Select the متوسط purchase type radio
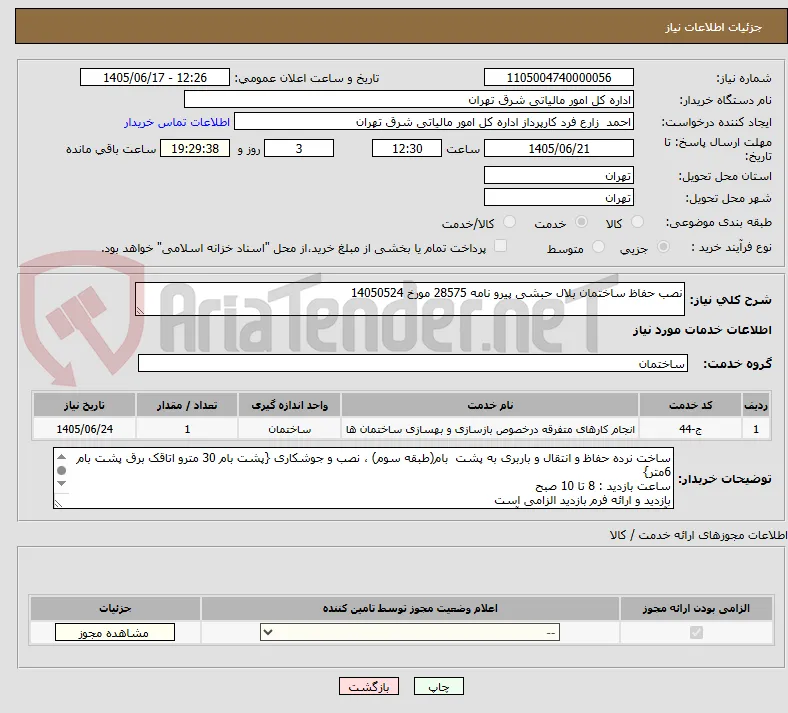 598,247
